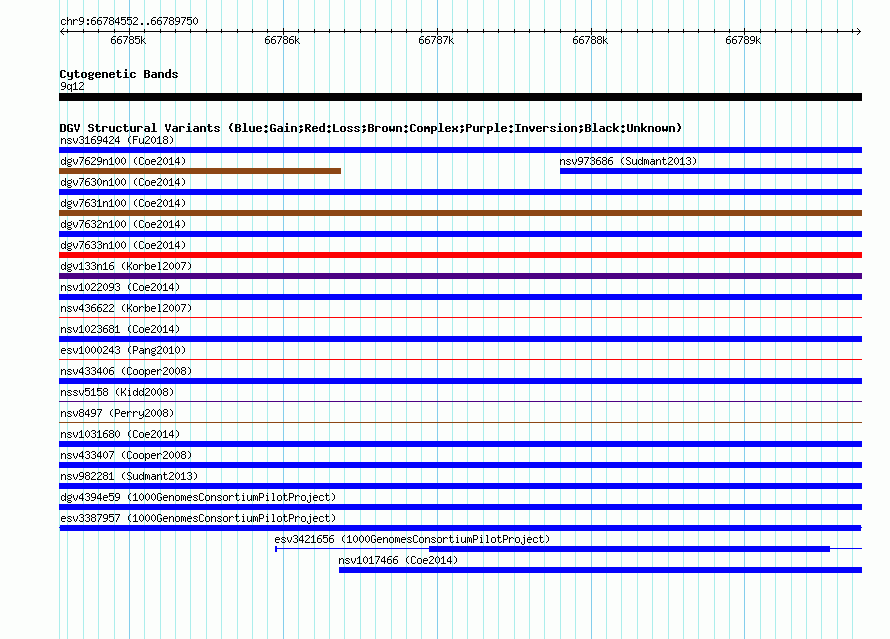Open esv1000243 (Pang2010) variant
Viewport: 890px width, 639px height.
pos(123,350)
